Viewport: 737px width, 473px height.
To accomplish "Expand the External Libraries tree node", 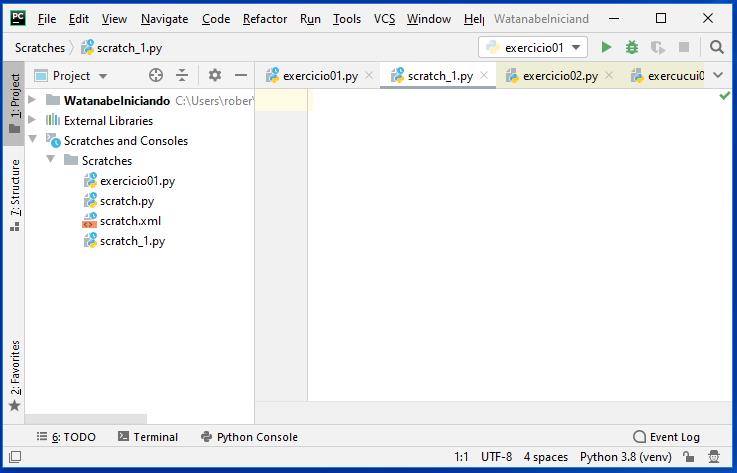I will point(33,120).
